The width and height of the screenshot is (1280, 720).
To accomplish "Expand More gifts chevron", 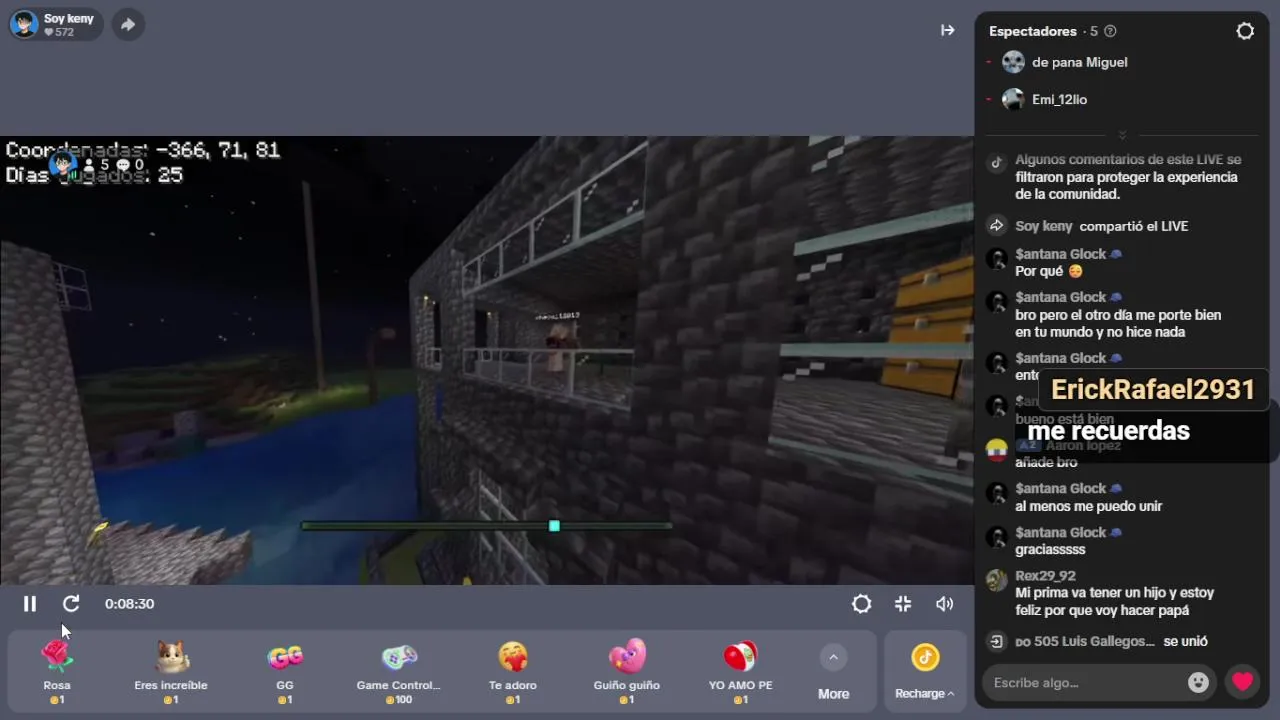I will click(833, 657).
